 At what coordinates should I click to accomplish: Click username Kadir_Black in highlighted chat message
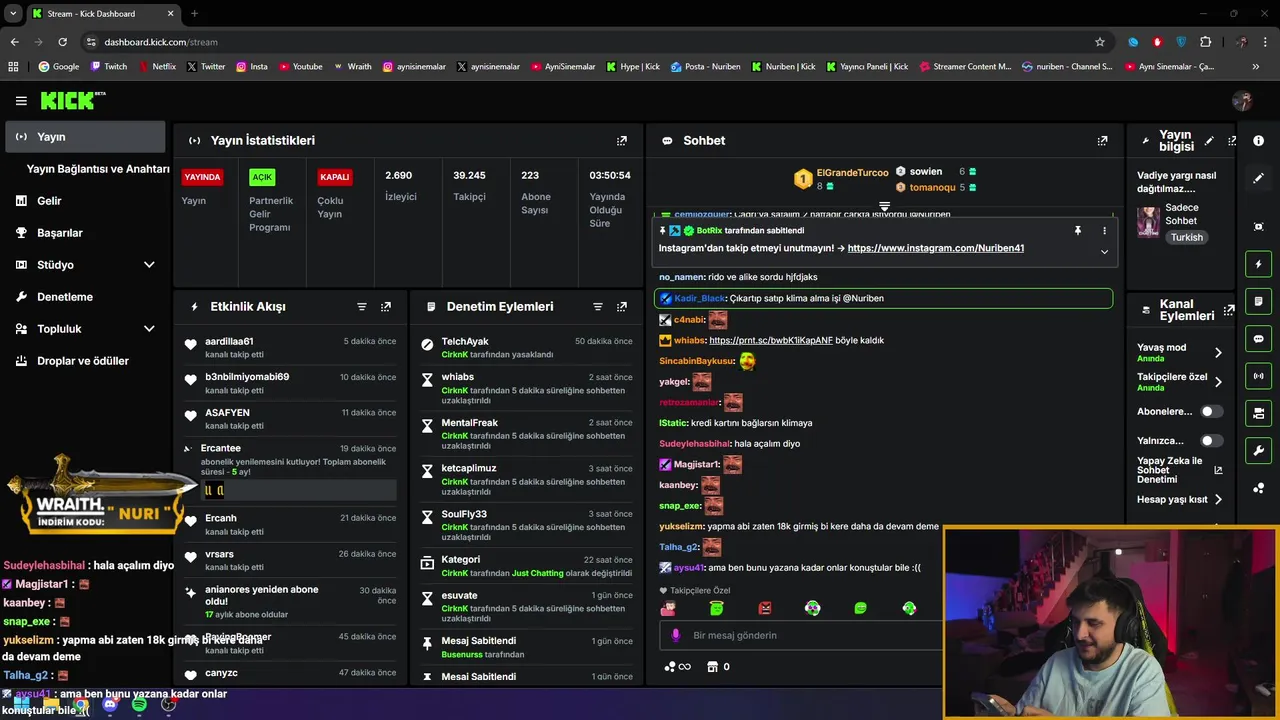pyautogui.click(x=699, y=299)
